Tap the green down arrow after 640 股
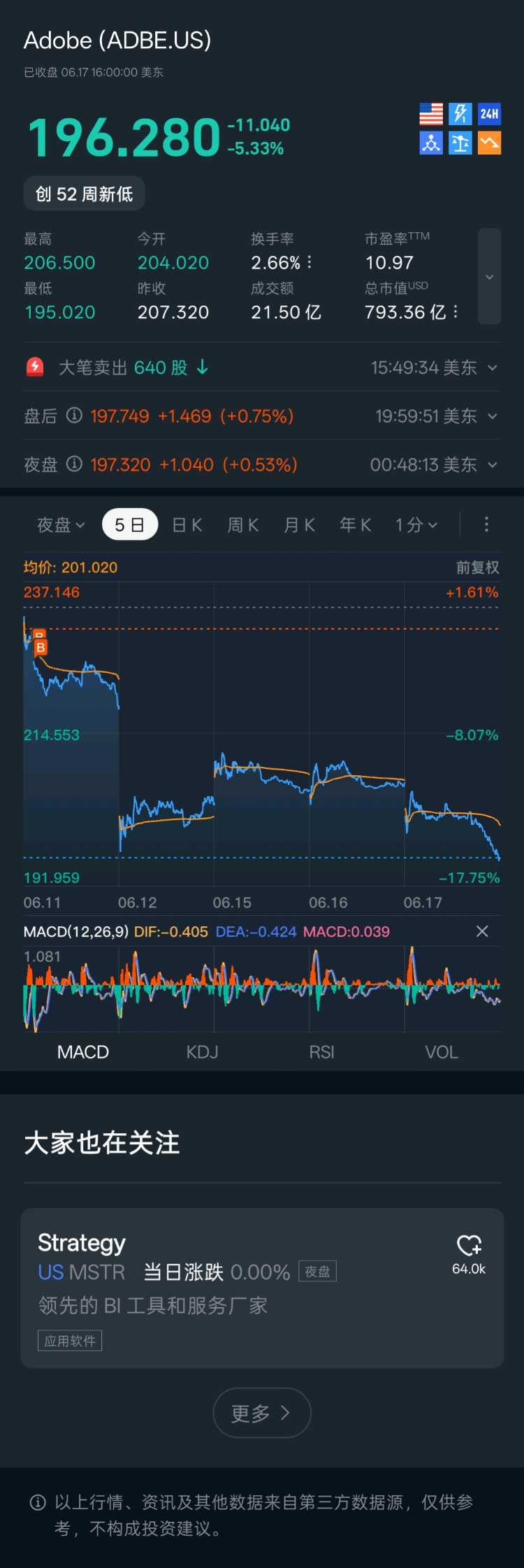The image size is (524, 1568). [x=203, y=367]
